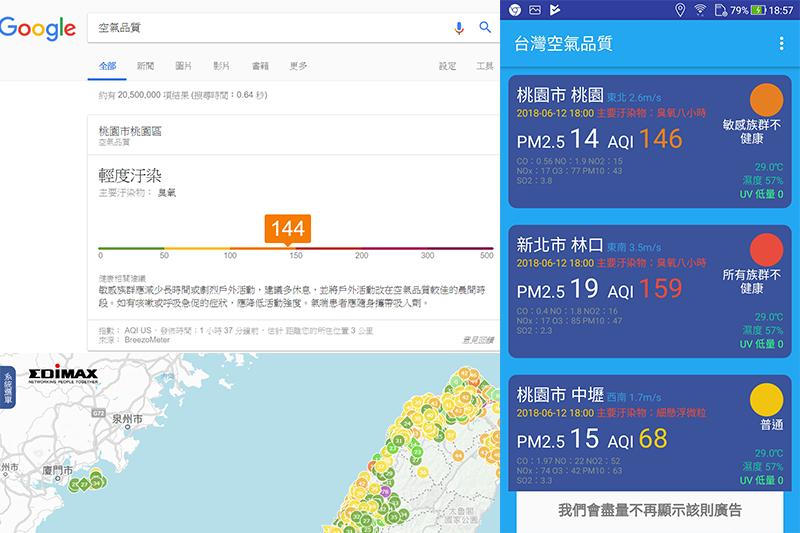Click the voice search microphone icon
The width and height of the screenshot is (800, 533).
pyautogui.click(x=459, y=28)
